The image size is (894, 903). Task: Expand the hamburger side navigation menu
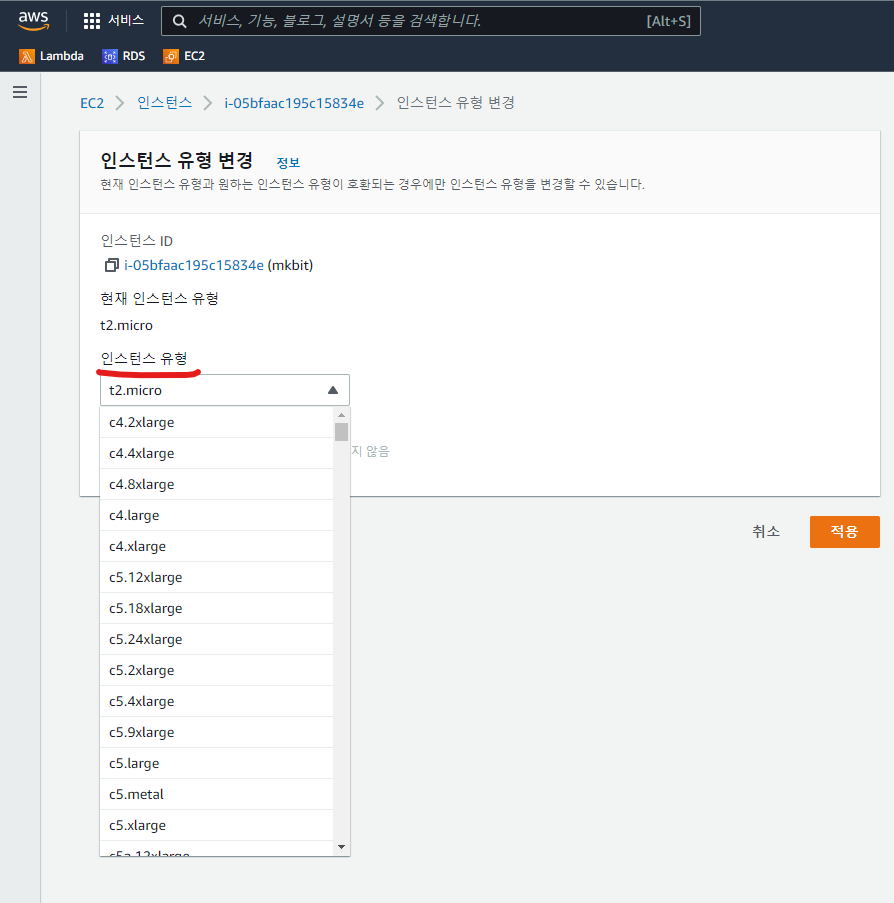click(x=20, y=92)
